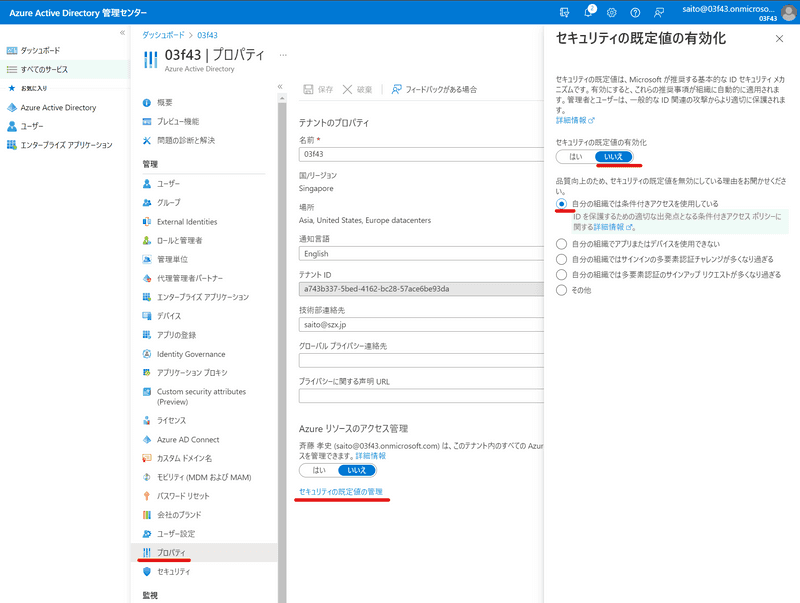Image resolution: width=800 pixels, height=603 pixels.
Task: Collapse the resource menu with double chevron
Action: (x=280, y=87)
